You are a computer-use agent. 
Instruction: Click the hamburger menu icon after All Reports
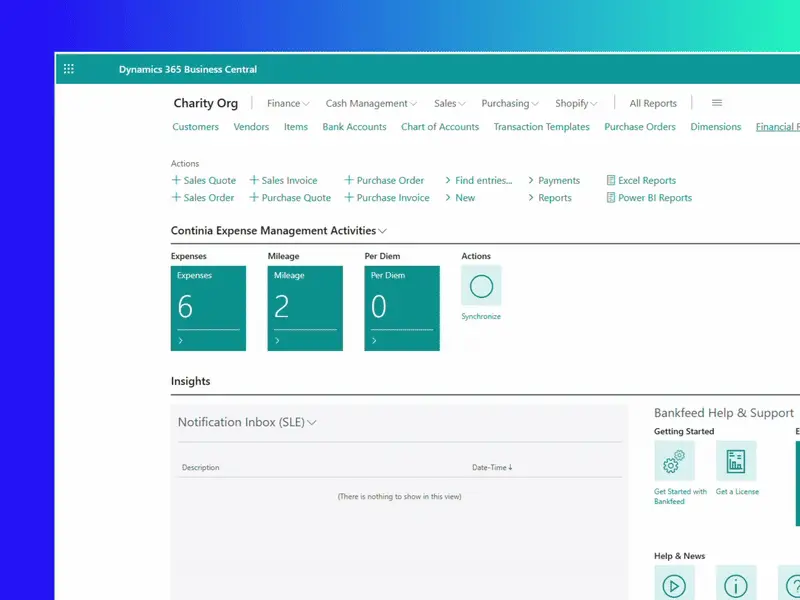(717, 103)
